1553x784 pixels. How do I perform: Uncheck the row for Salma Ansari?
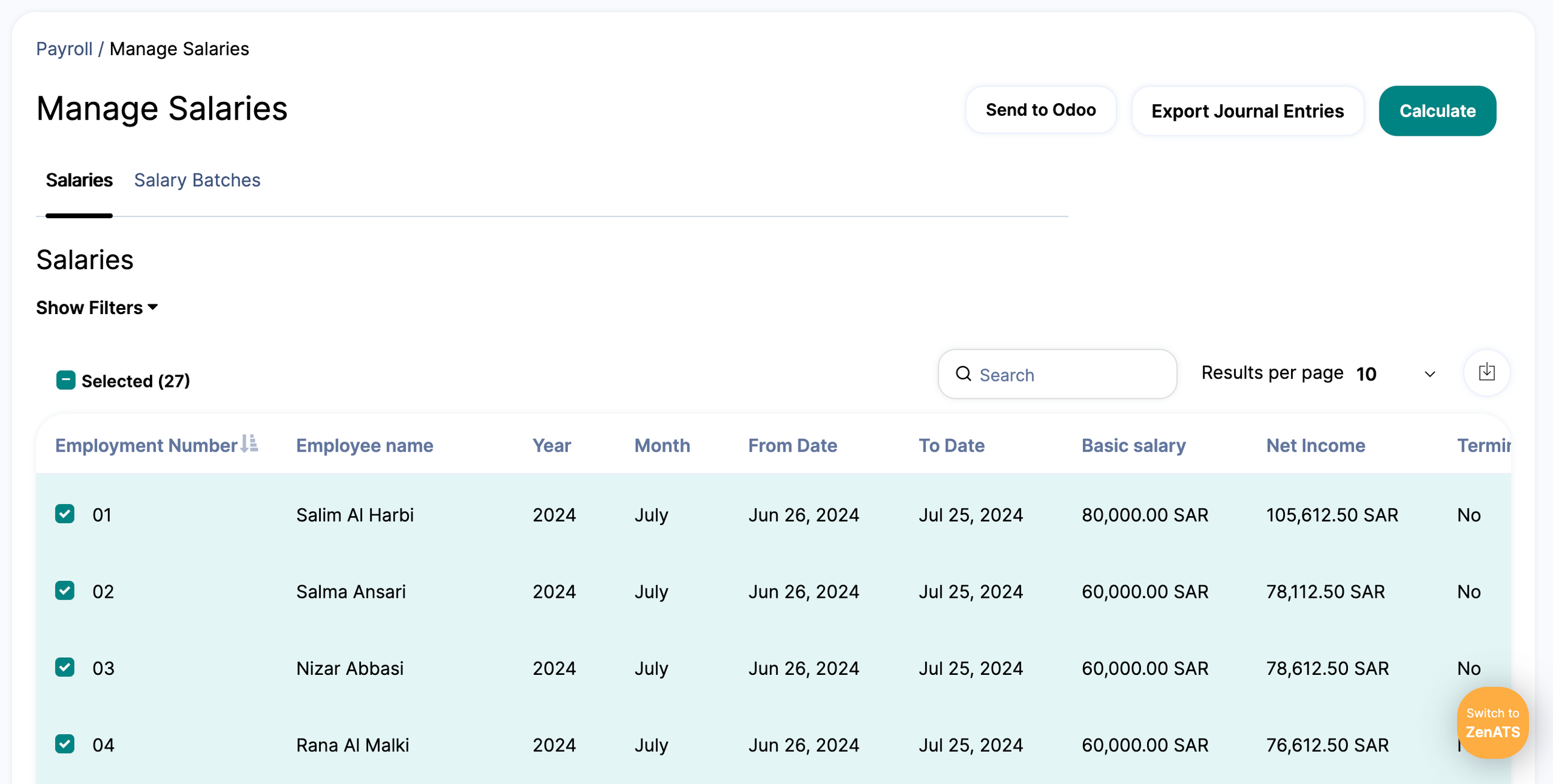coord(65,591)
